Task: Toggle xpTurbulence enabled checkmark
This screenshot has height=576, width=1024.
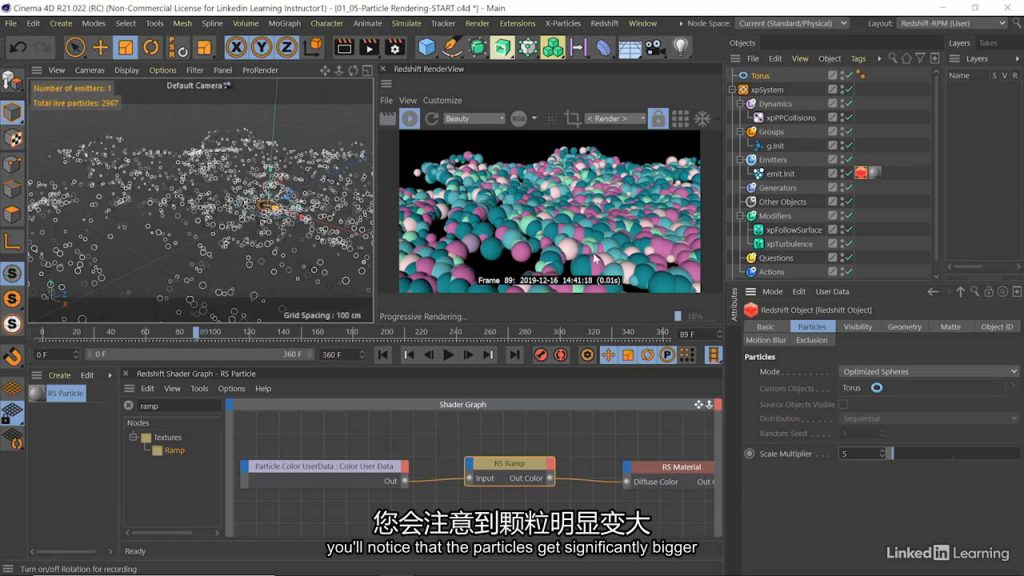Action: pyautogui.click(x=849, y=244)
